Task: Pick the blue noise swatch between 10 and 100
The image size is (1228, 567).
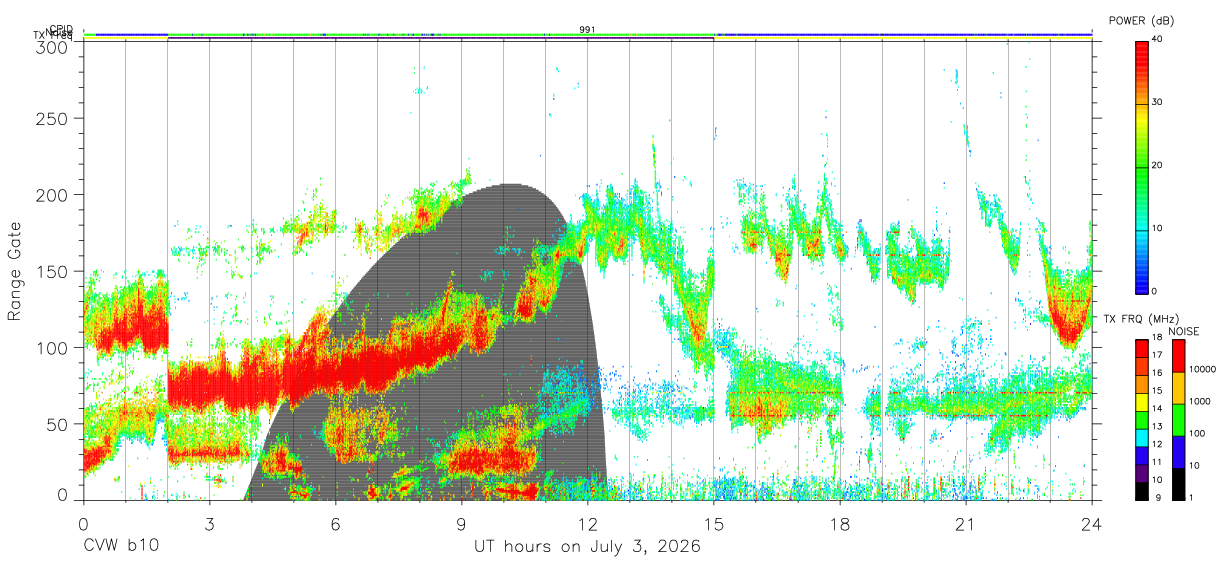Action: pos(1179,450)
